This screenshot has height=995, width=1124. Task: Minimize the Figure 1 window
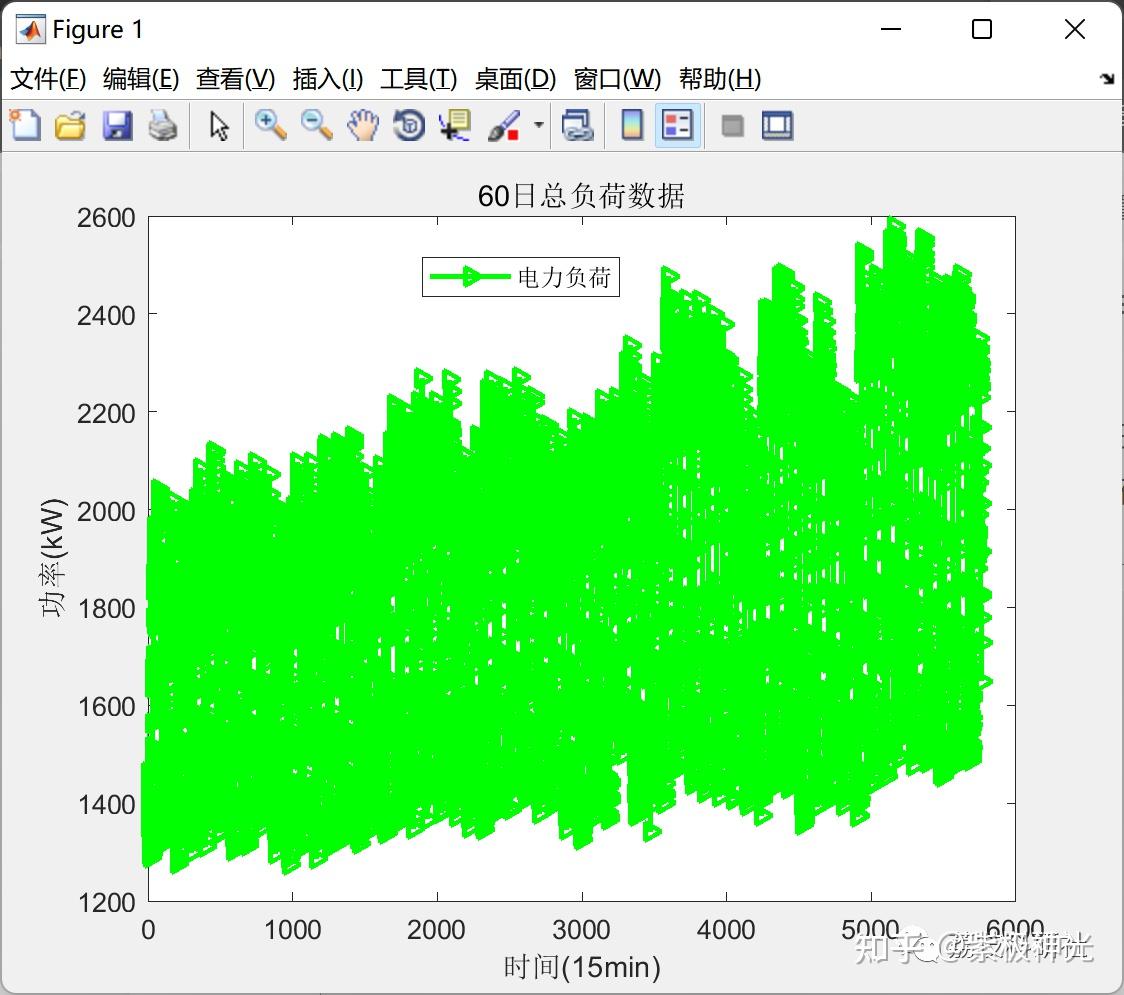890,29
